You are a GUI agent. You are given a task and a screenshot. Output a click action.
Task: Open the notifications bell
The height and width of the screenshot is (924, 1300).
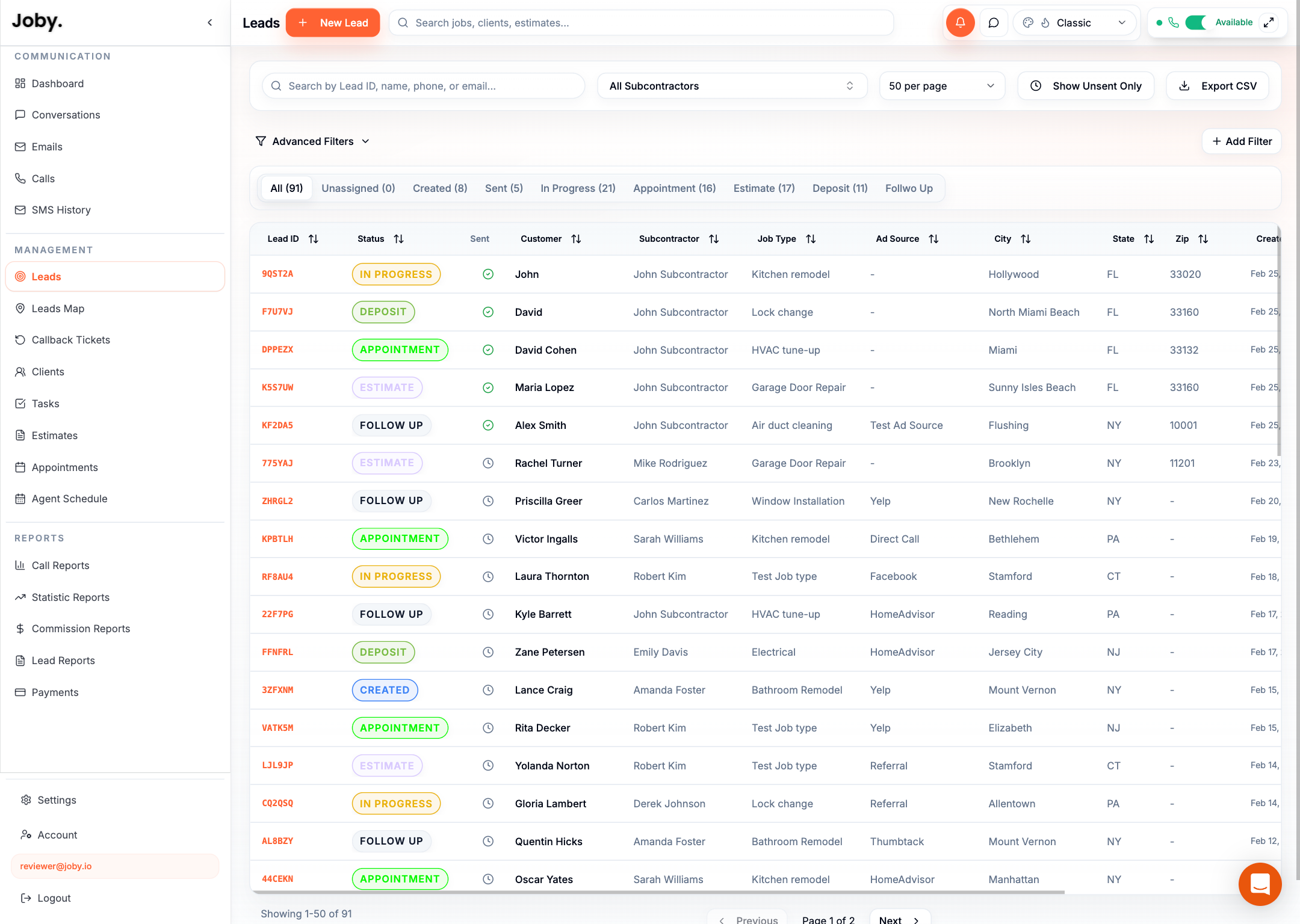(x=960, y=23)
